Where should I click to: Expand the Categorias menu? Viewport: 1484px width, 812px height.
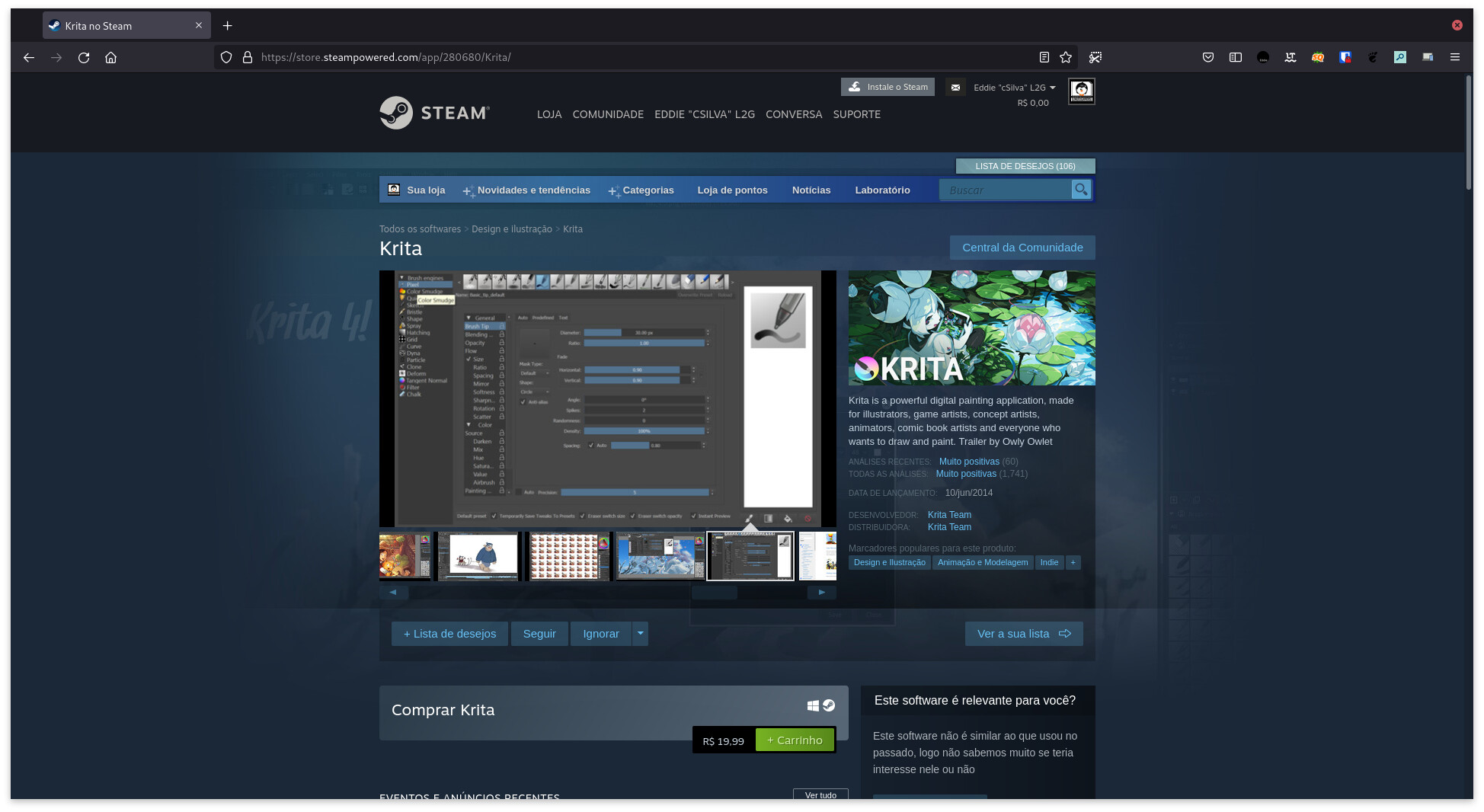pos(641,190)
